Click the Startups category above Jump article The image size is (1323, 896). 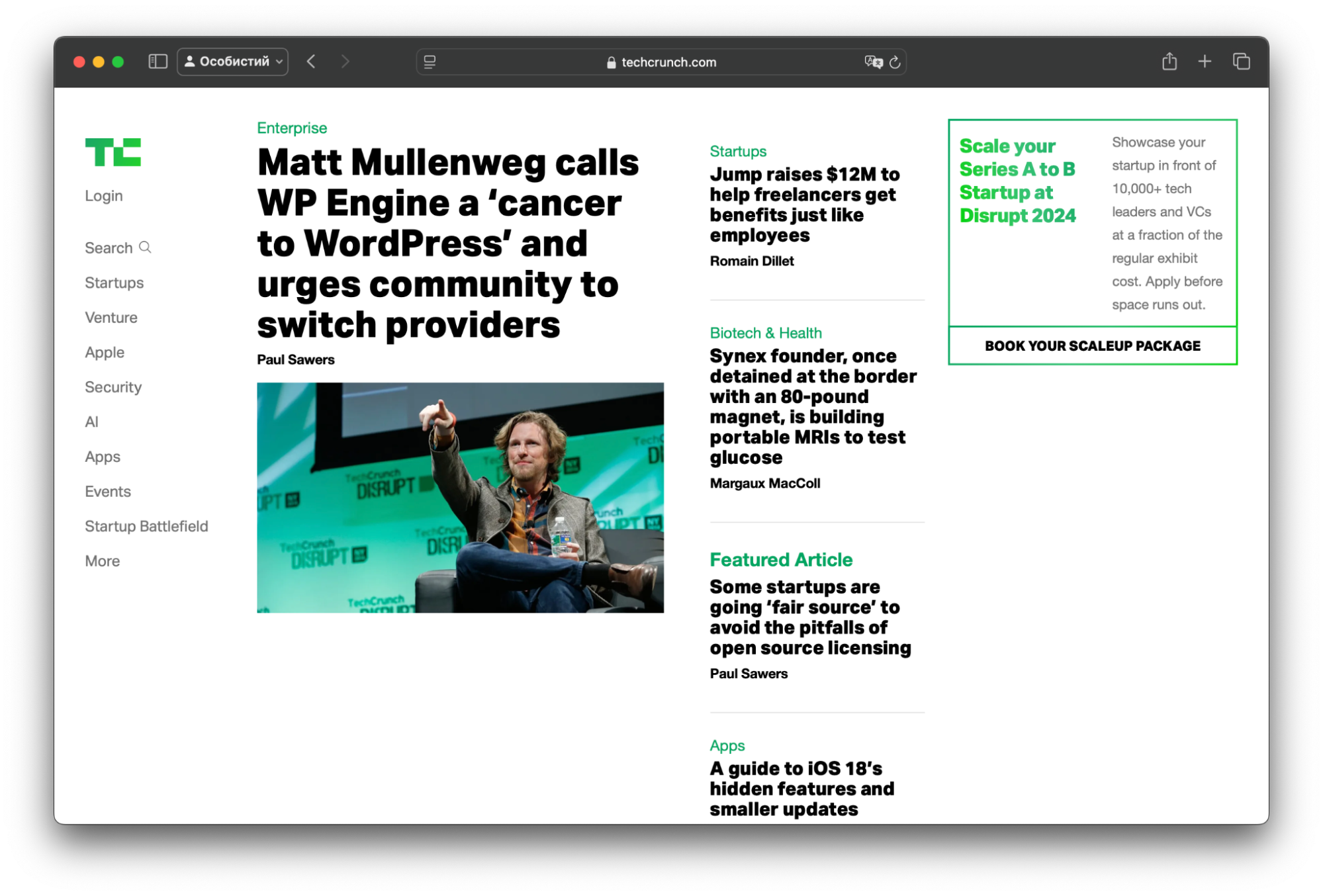coord(738,151)
